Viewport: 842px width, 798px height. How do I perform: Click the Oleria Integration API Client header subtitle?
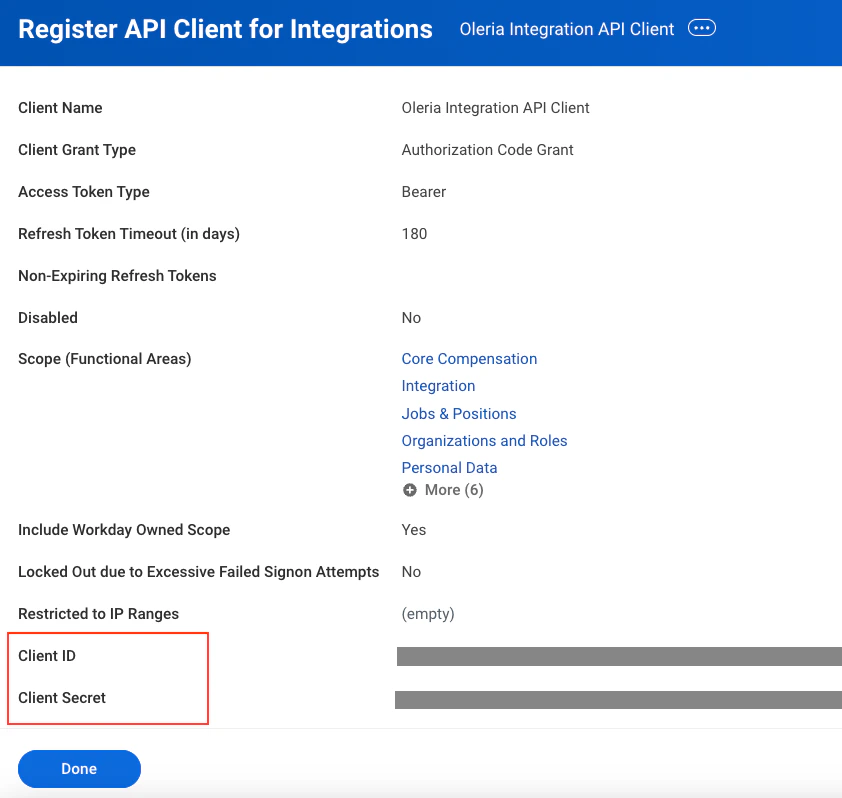[x=567, y=29]
